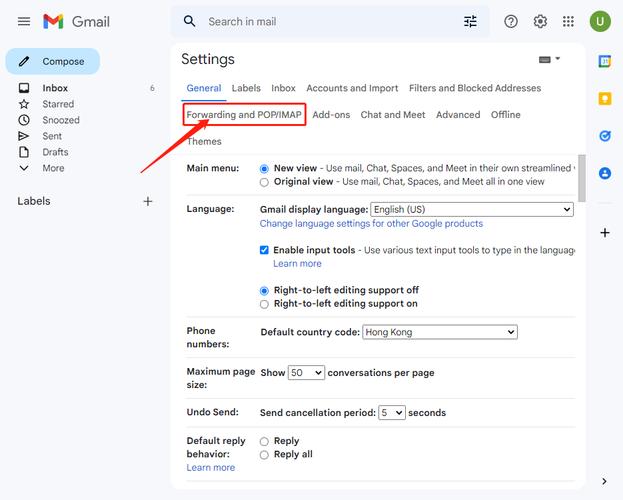Open the Google apps grid

[x=568, y=21]
